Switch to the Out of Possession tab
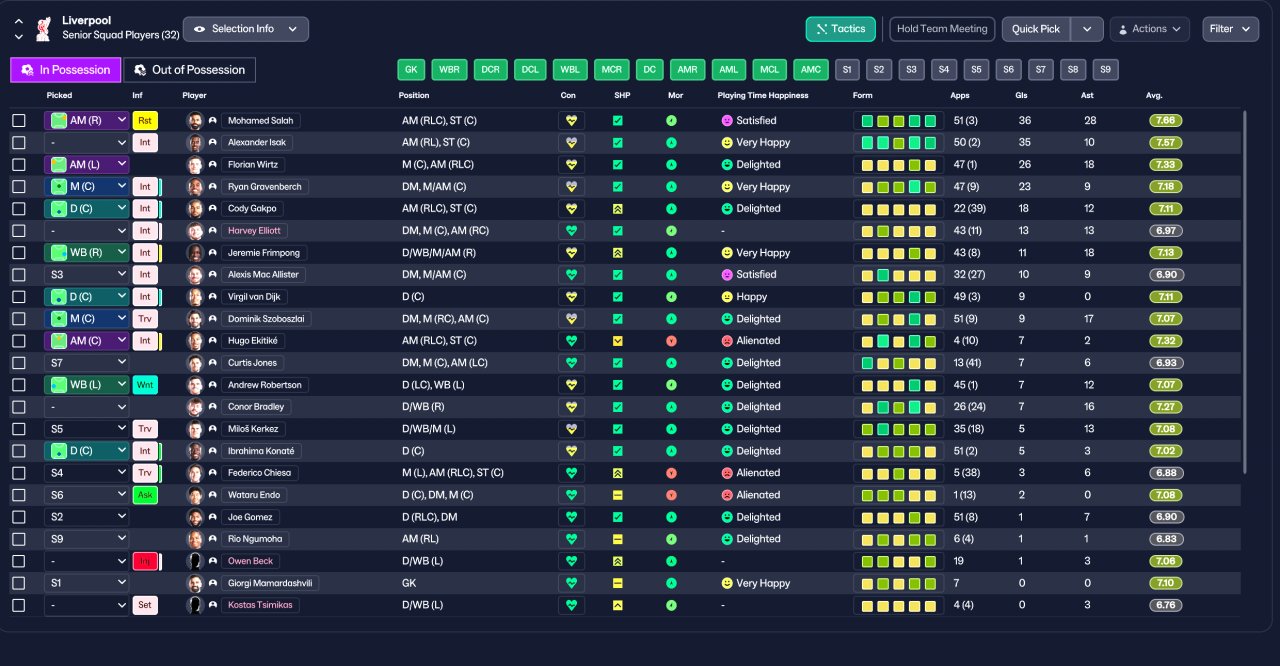Viewport: 1280px width, 666px height. click(x=189, y=70)
